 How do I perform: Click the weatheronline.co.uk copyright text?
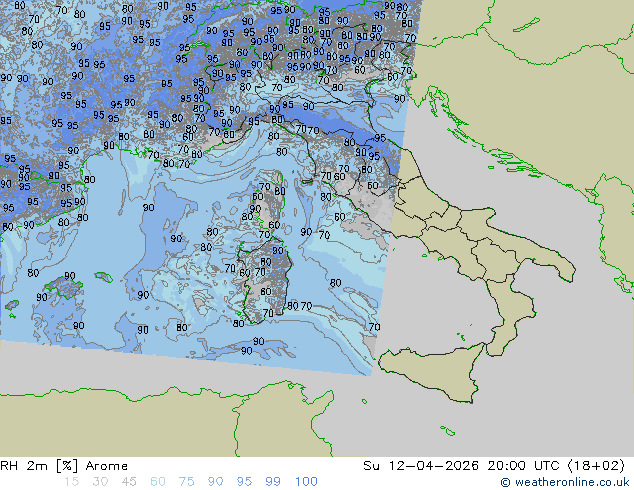(x=564, y=482)
